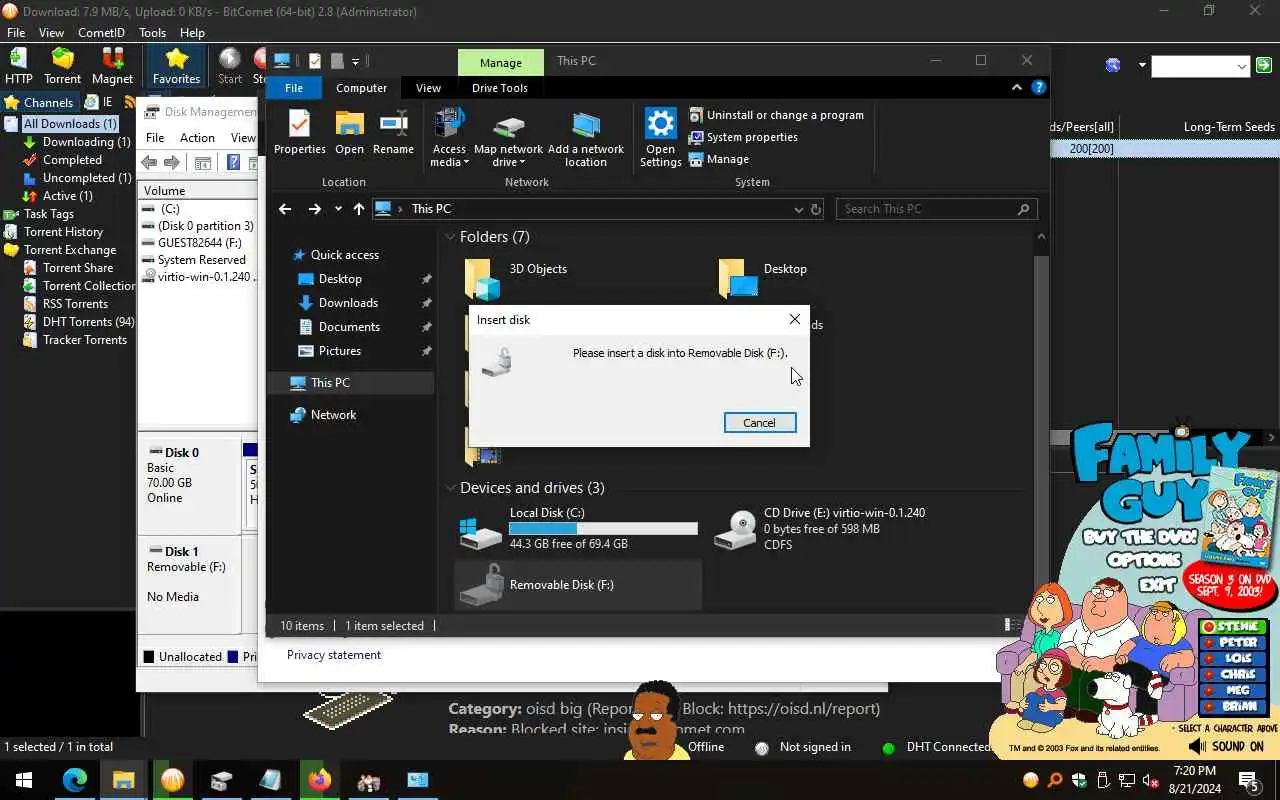Open the Access media dropdown

coord(449,139)
